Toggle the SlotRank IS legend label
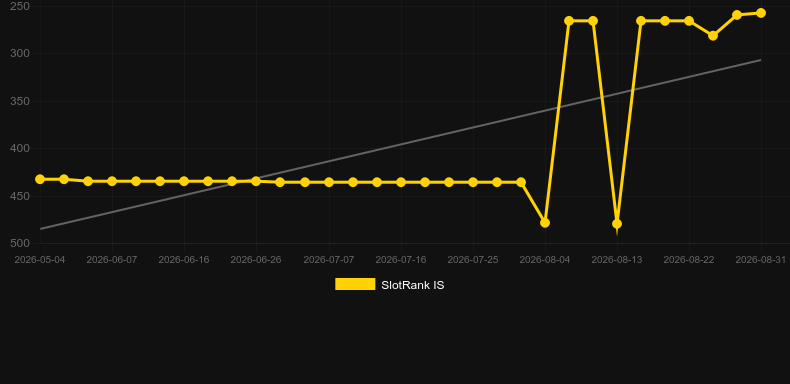Screen dimensions: 790x384 [413, 285]
